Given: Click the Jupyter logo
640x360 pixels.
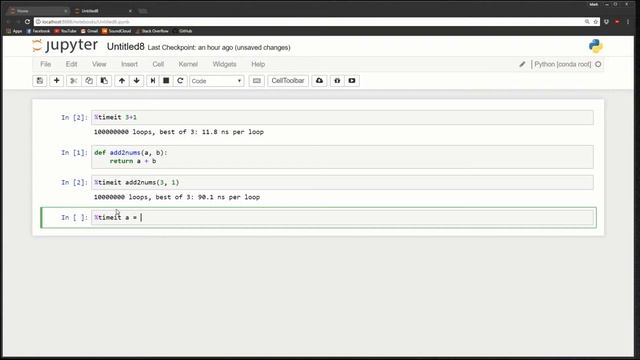Looking at the screenshot, I should (x=65, y=46).
